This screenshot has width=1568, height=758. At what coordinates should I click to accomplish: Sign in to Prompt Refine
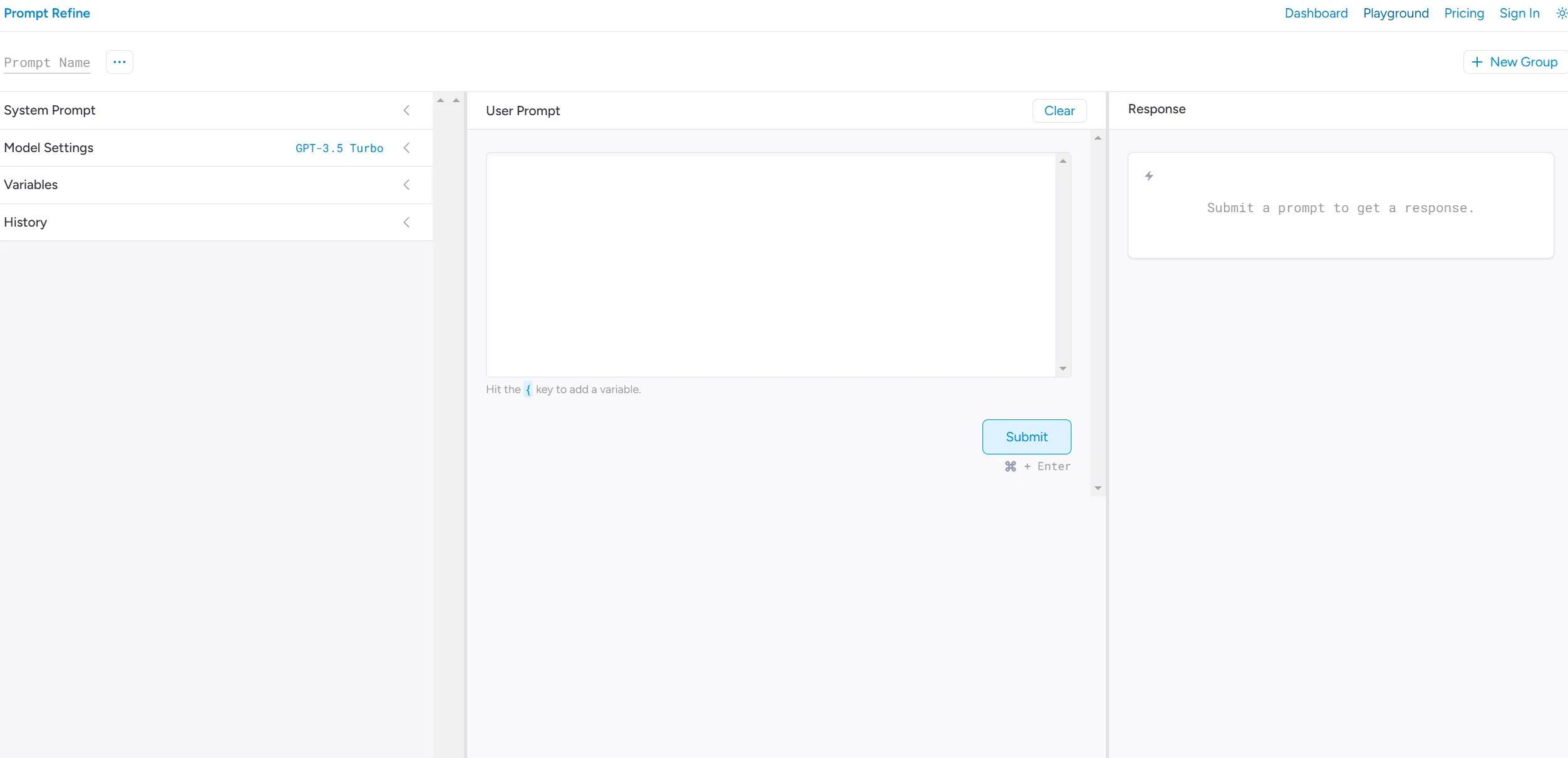pos(1519,13)
